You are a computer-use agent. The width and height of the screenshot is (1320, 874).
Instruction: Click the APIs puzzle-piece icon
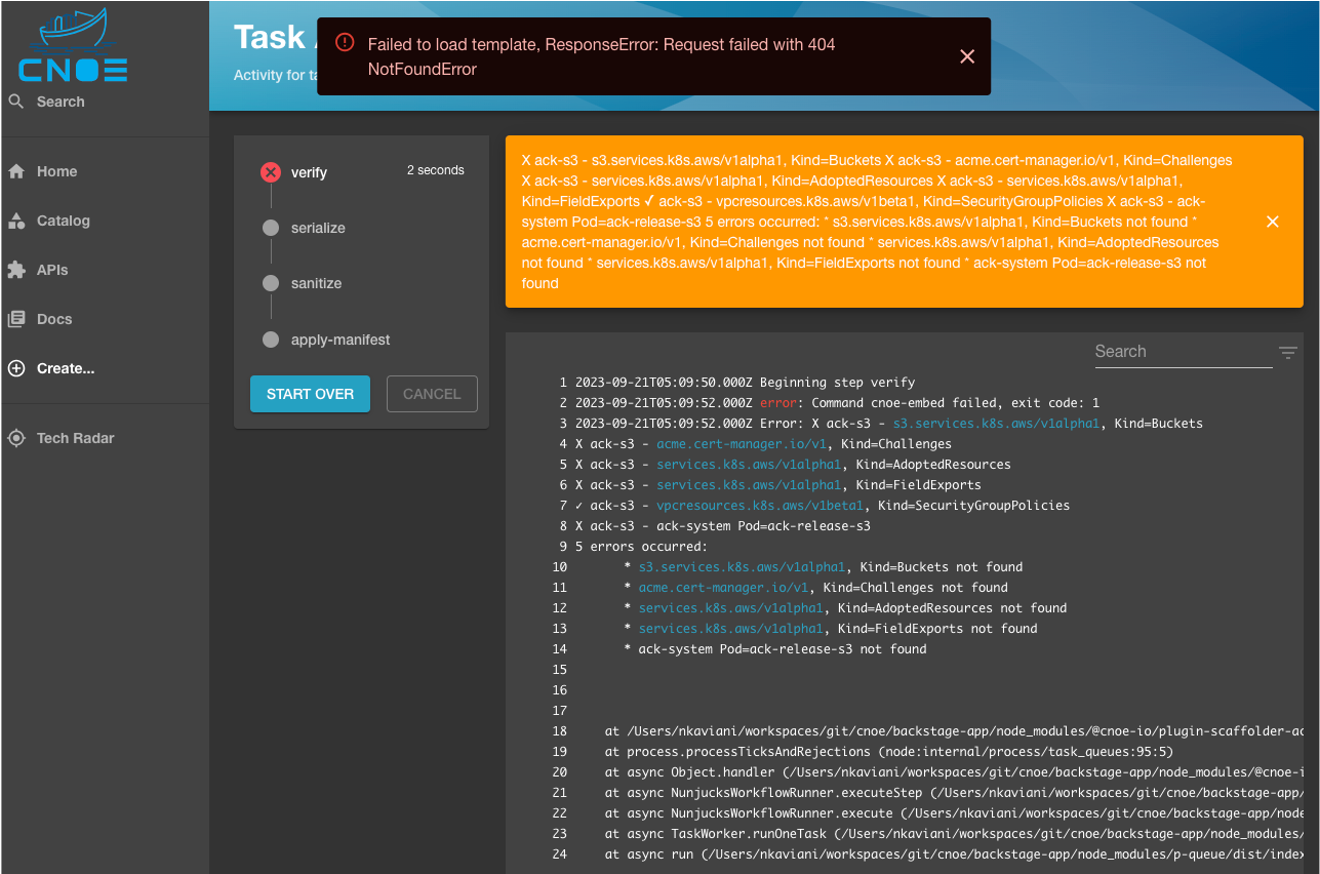16,270
